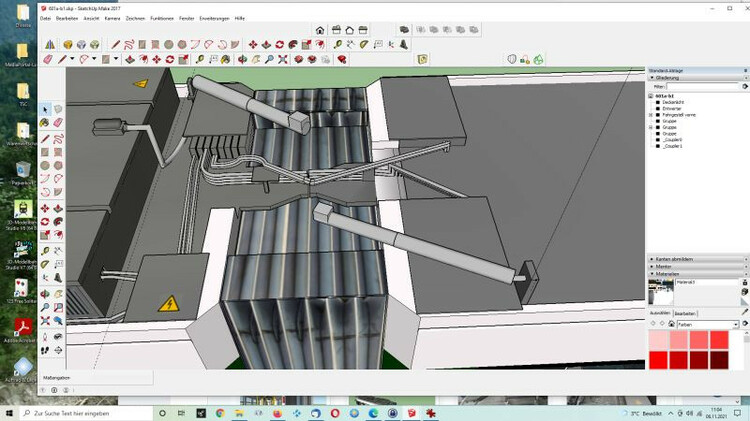Activate the Rotate tool in top toolbar

pos(279,44)
